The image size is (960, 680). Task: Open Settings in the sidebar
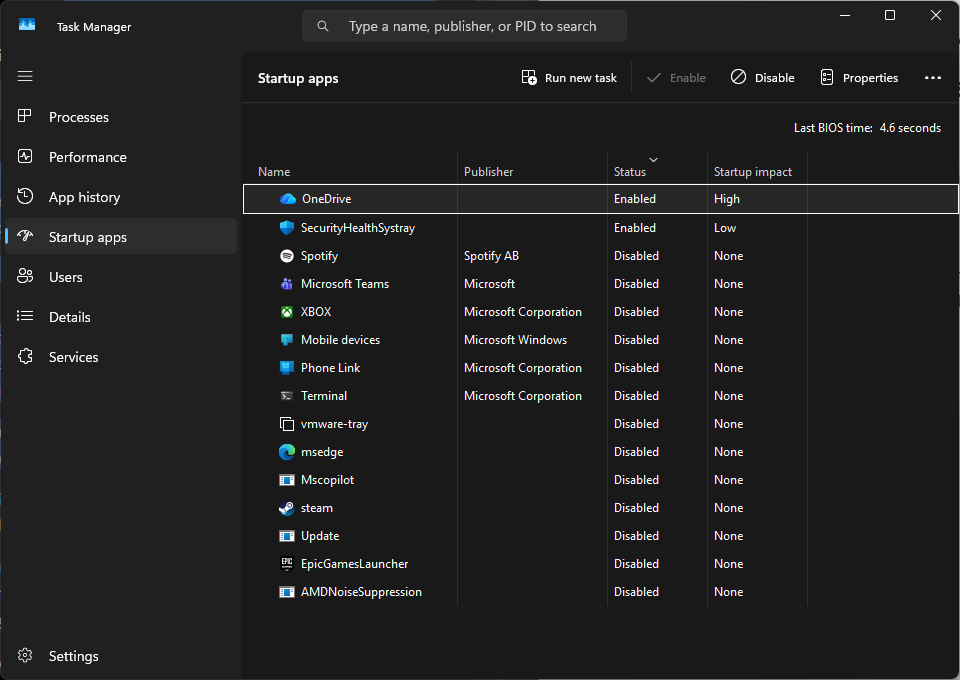click(121, 656)
